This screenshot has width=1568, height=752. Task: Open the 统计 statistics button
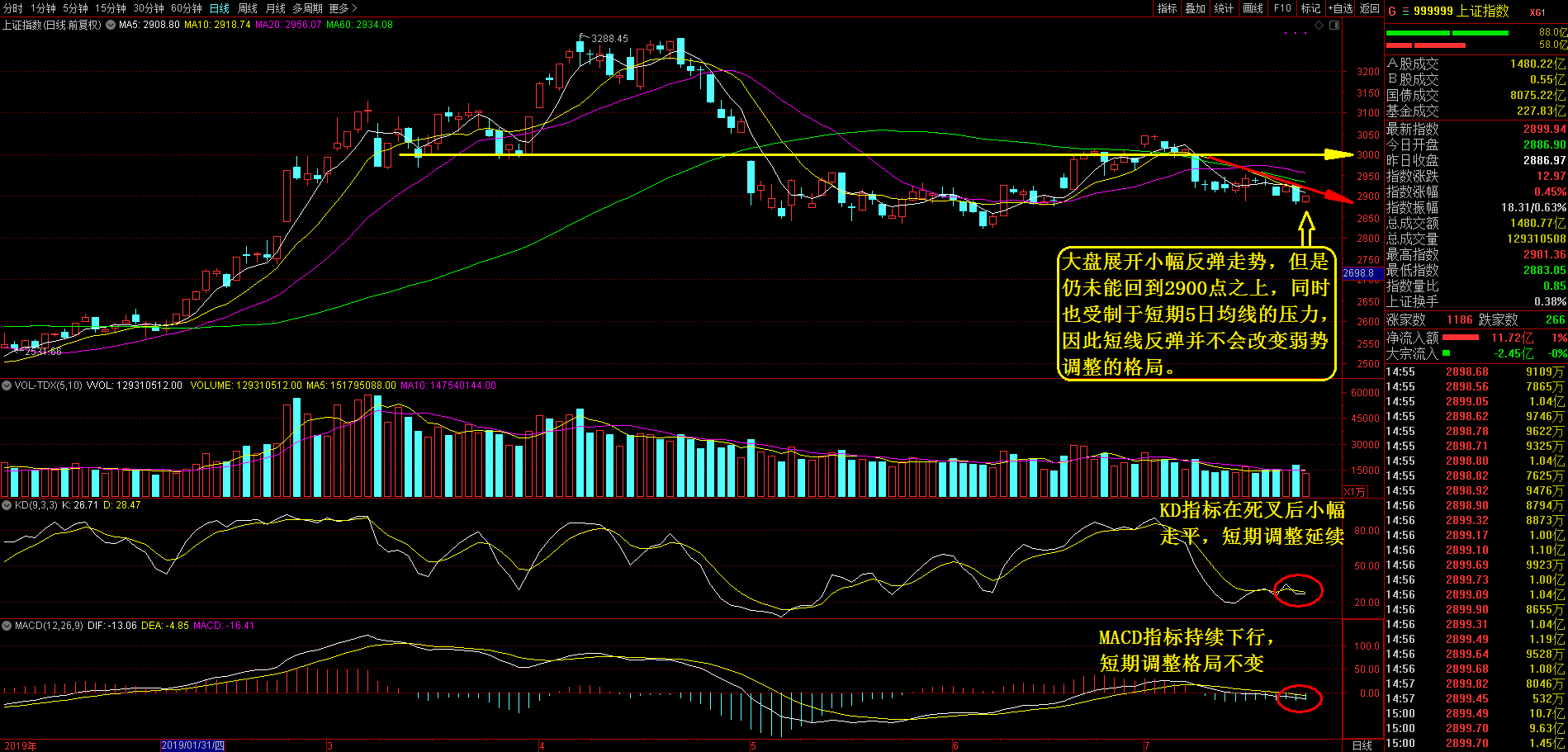[1225, 8]
